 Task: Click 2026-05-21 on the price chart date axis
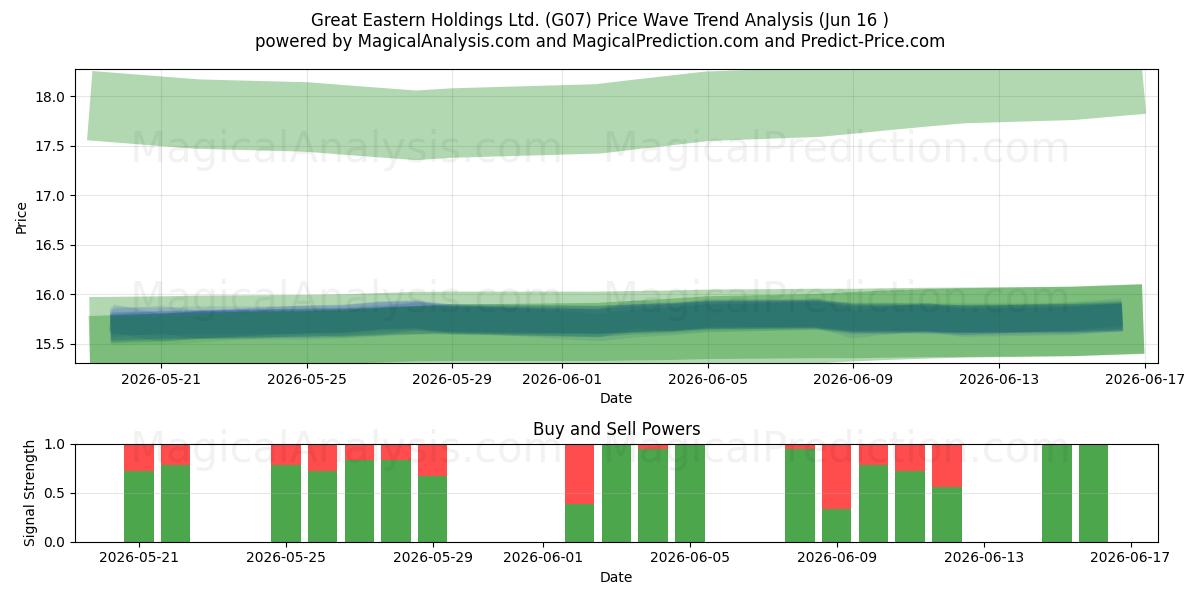162,379
